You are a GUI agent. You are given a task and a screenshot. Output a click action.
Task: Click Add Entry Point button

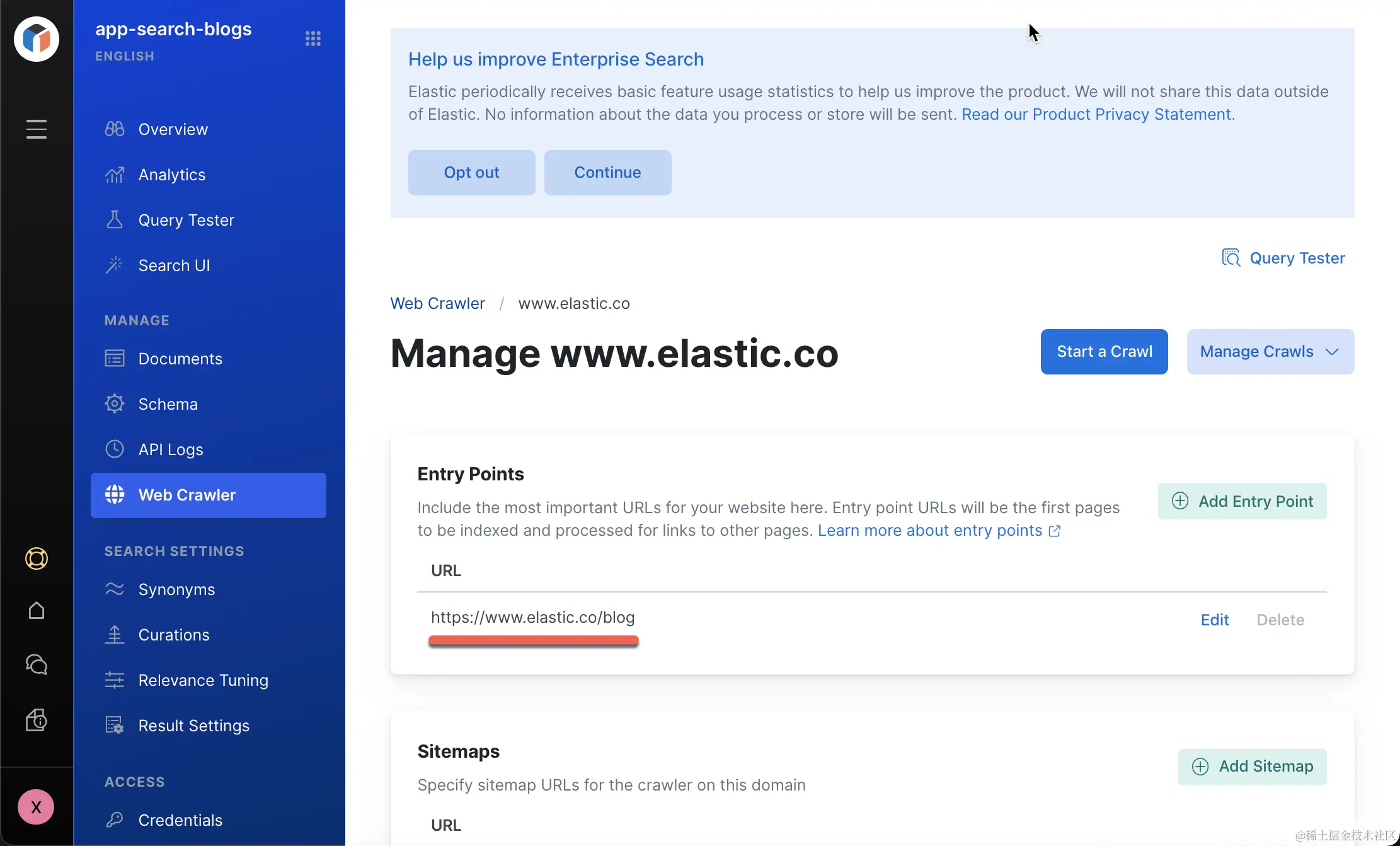(1242, 501)
